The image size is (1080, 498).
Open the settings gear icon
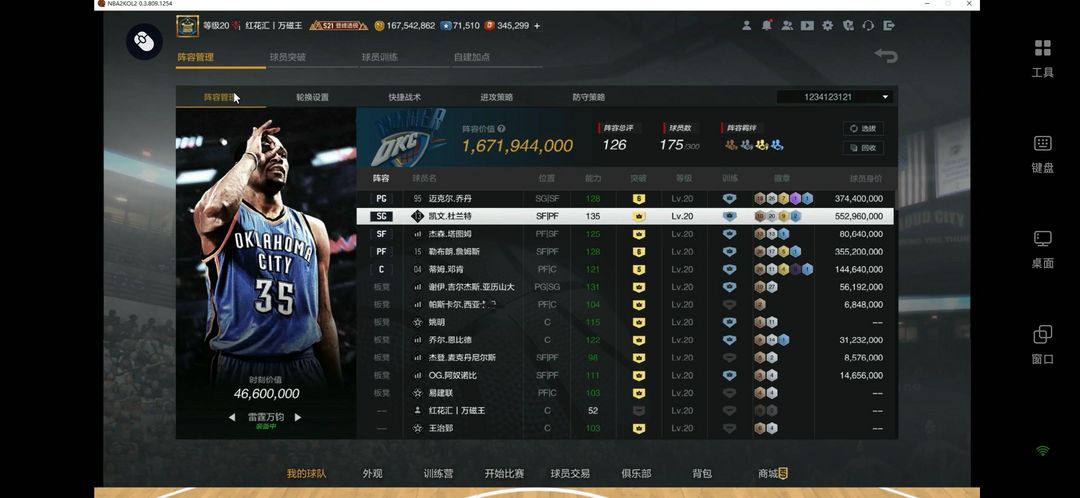(x=827, y=25)
